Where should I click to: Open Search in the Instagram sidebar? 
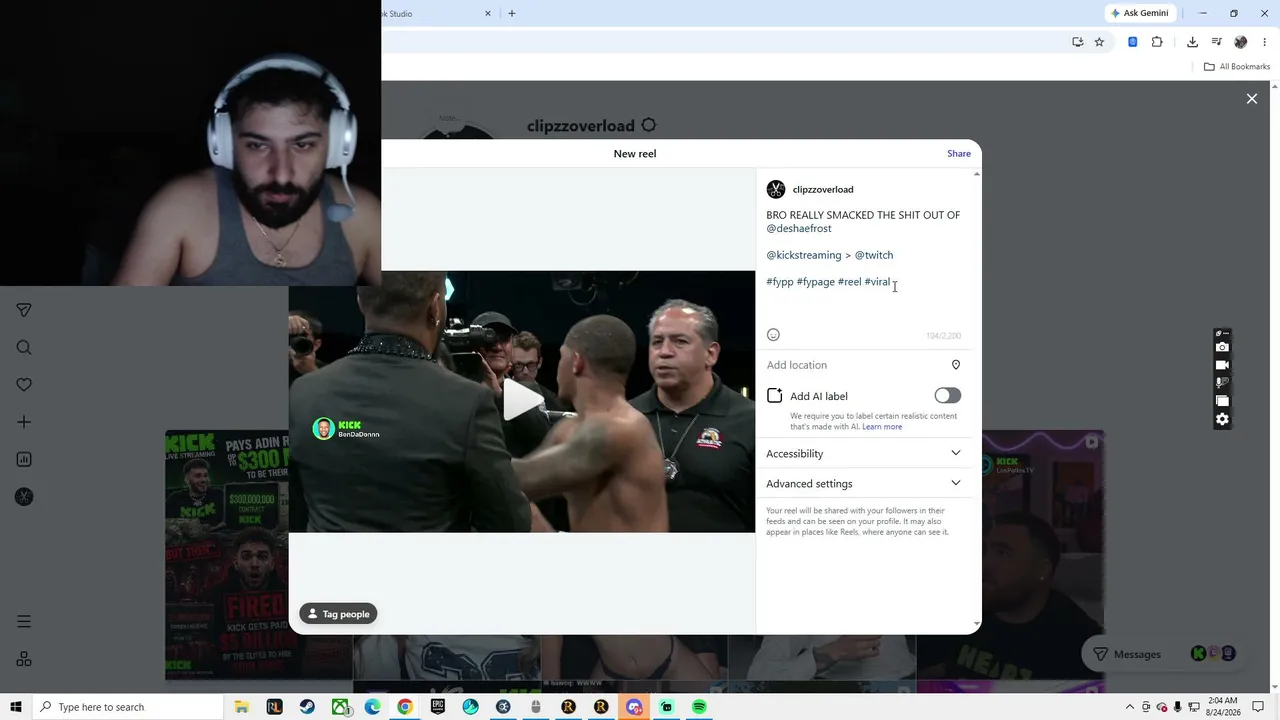point(24,348)
